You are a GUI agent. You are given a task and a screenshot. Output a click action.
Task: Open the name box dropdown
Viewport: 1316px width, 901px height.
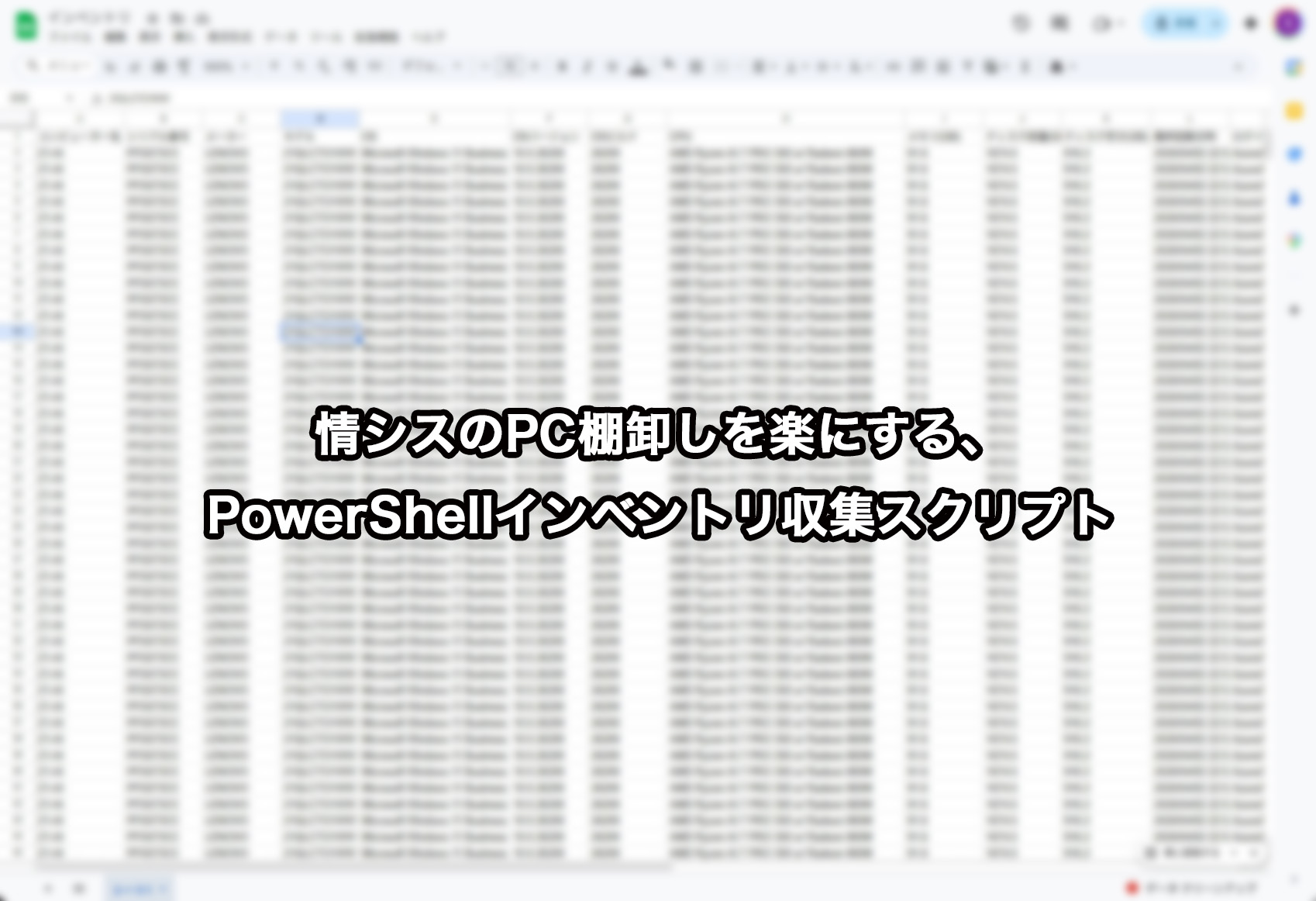coord(68,98)
